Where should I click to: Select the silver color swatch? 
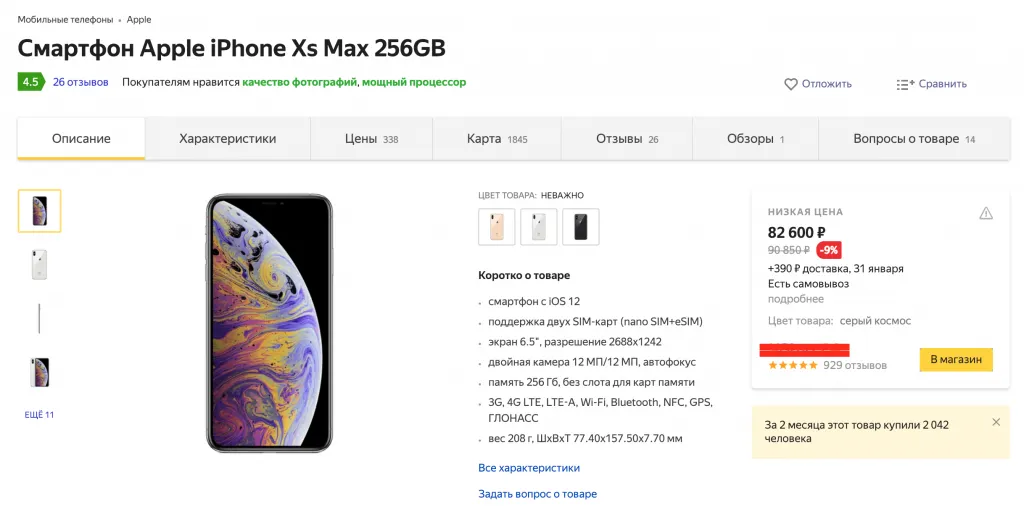[539, 227]
